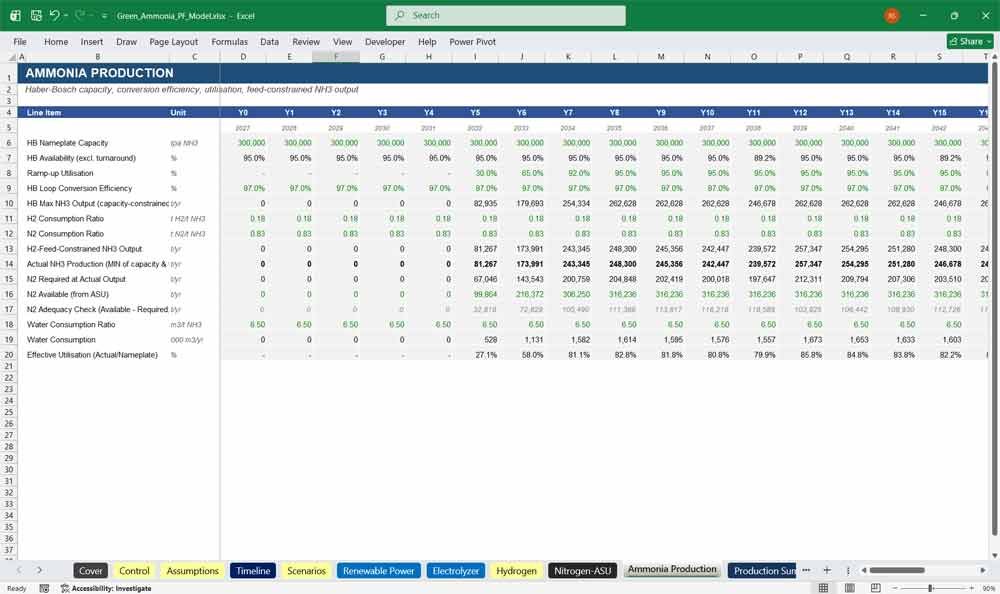
Task: Open the Review ribbon tab
Action: [306, 41]
